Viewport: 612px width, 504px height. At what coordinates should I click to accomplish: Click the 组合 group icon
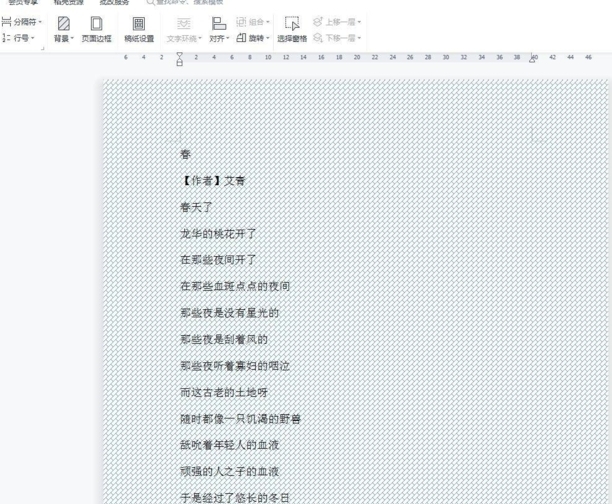pos(241,22)
